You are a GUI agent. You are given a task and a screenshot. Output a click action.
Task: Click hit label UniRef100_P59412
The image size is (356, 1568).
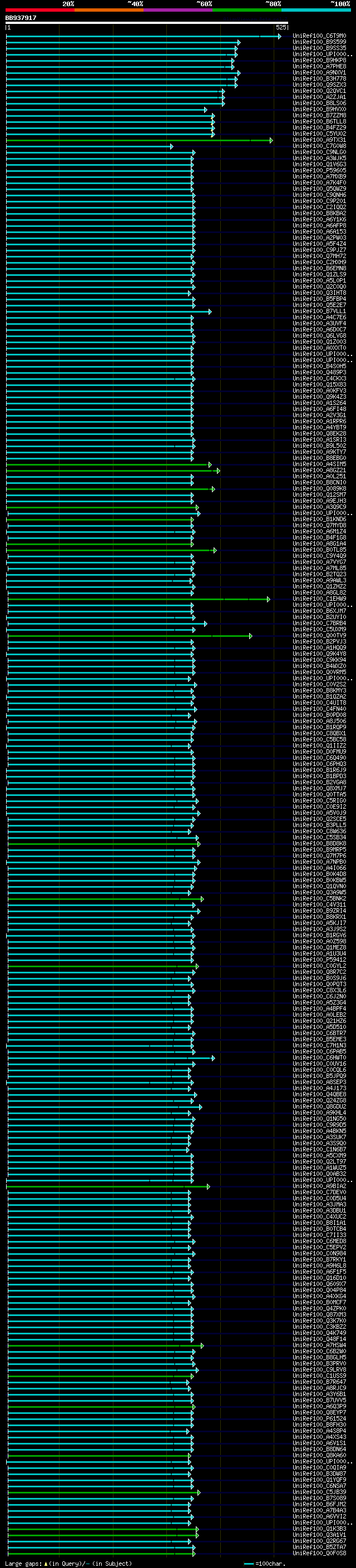[319, 960]
